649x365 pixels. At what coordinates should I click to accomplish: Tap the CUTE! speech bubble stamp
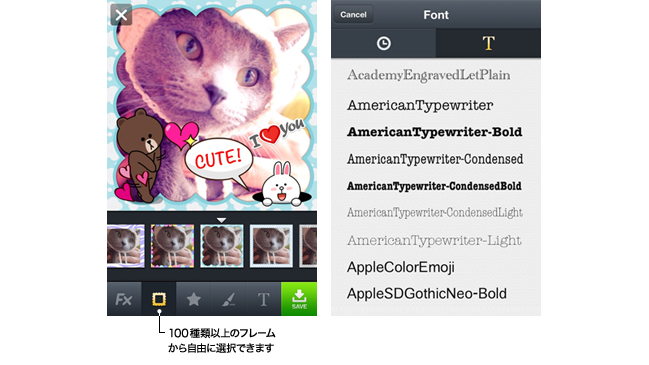pos(219,161)
